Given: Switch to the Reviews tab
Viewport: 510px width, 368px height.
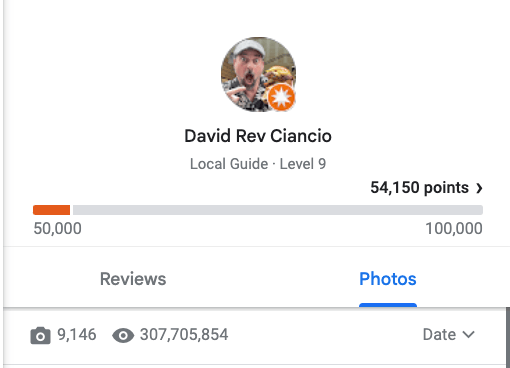Looking at the screenshot, I should point(133,279).
